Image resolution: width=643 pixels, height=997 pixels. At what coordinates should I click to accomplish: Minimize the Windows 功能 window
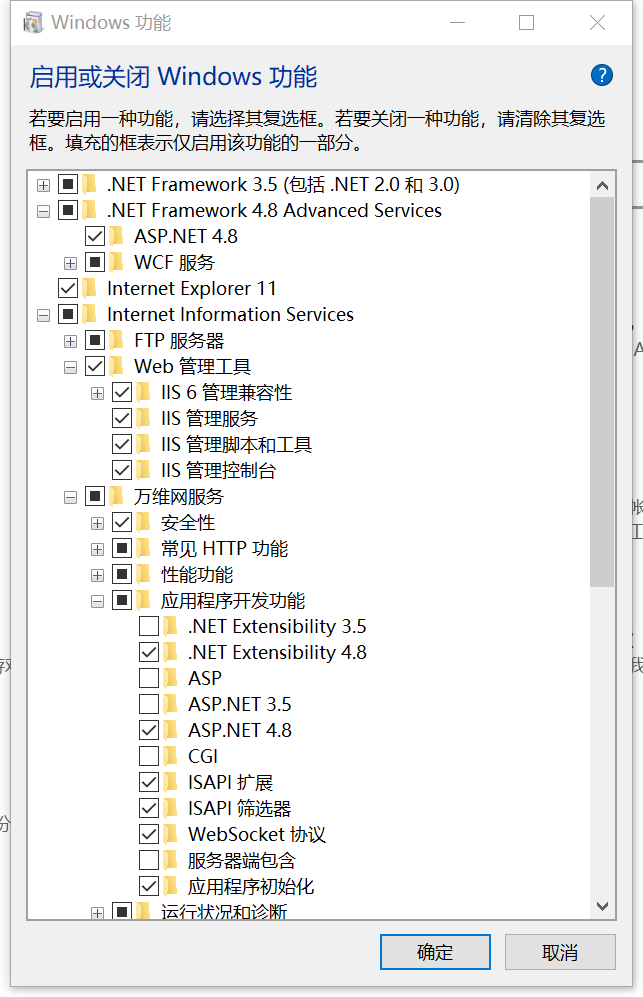[457, 23]
